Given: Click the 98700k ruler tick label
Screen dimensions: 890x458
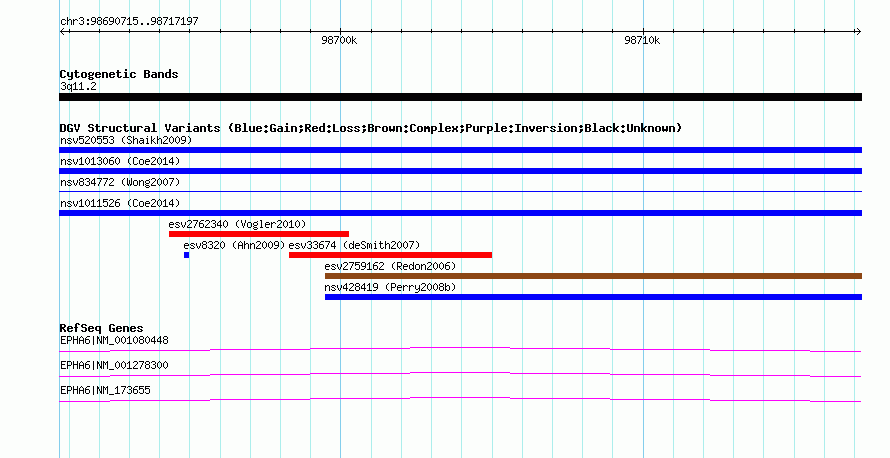Looking at the screenshot, I should coord(339,40).
